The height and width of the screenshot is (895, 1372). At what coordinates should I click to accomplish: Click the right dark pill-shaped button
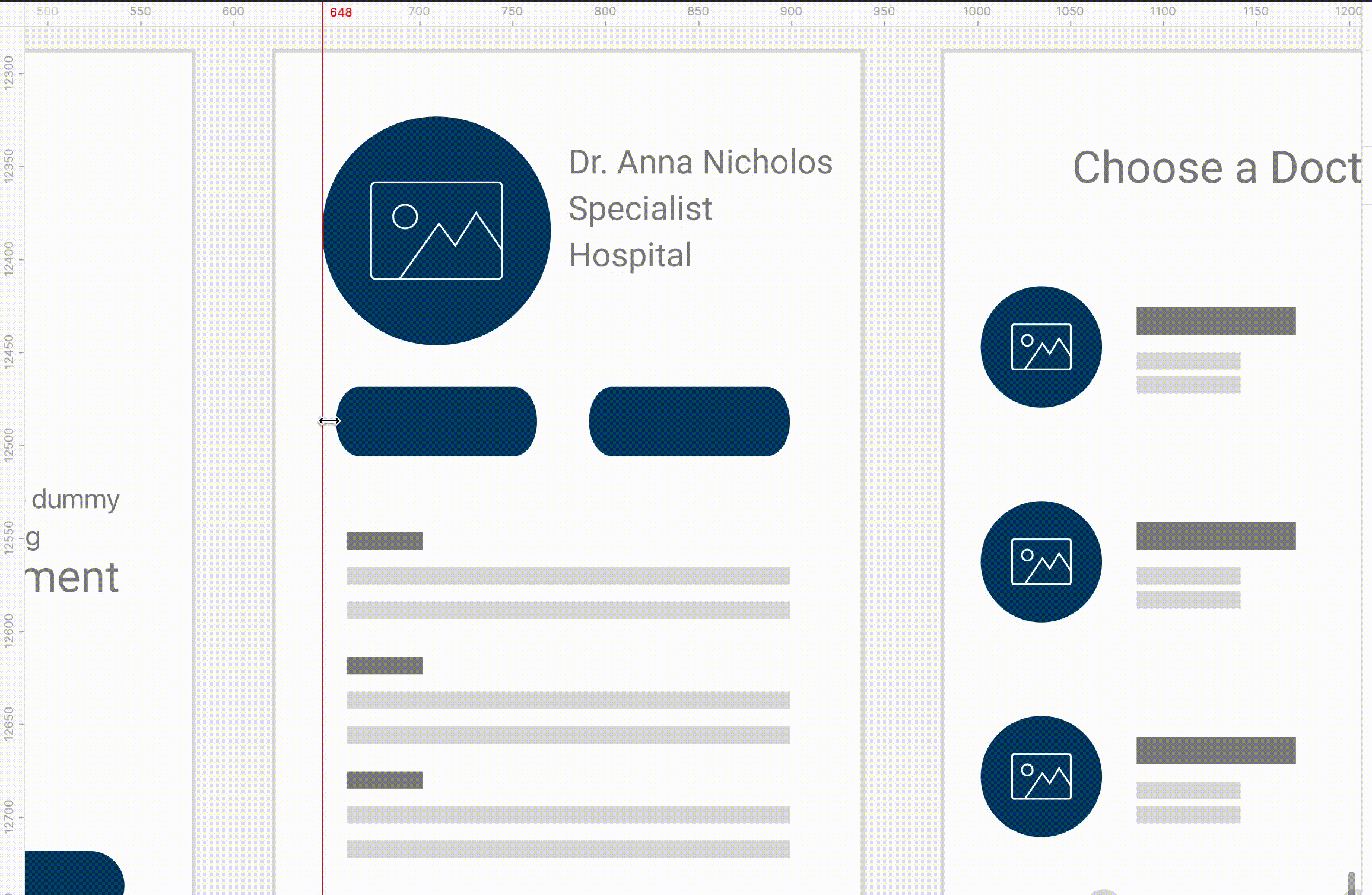tap(689, 421)
